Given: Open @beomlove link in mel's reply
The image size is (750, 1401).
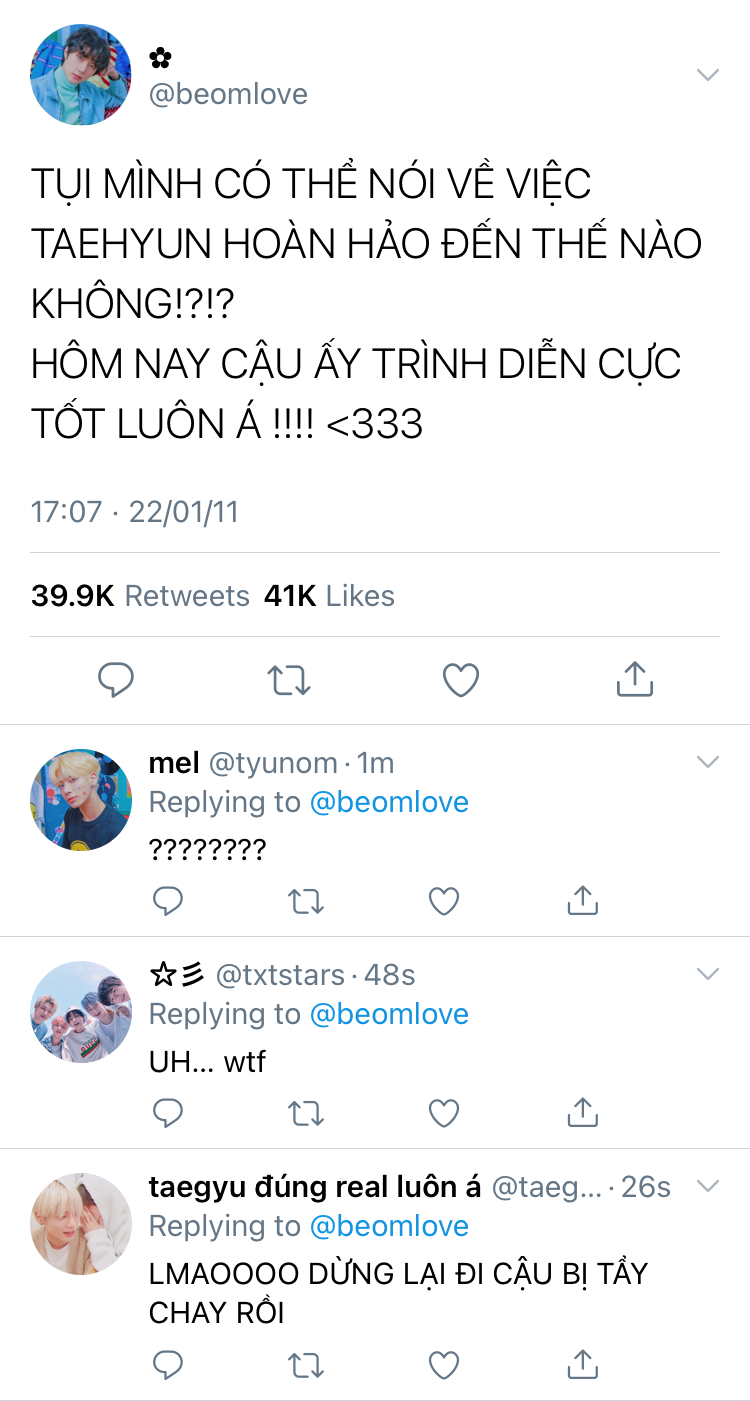Looking at the screenshot, I should pos(389,802).
